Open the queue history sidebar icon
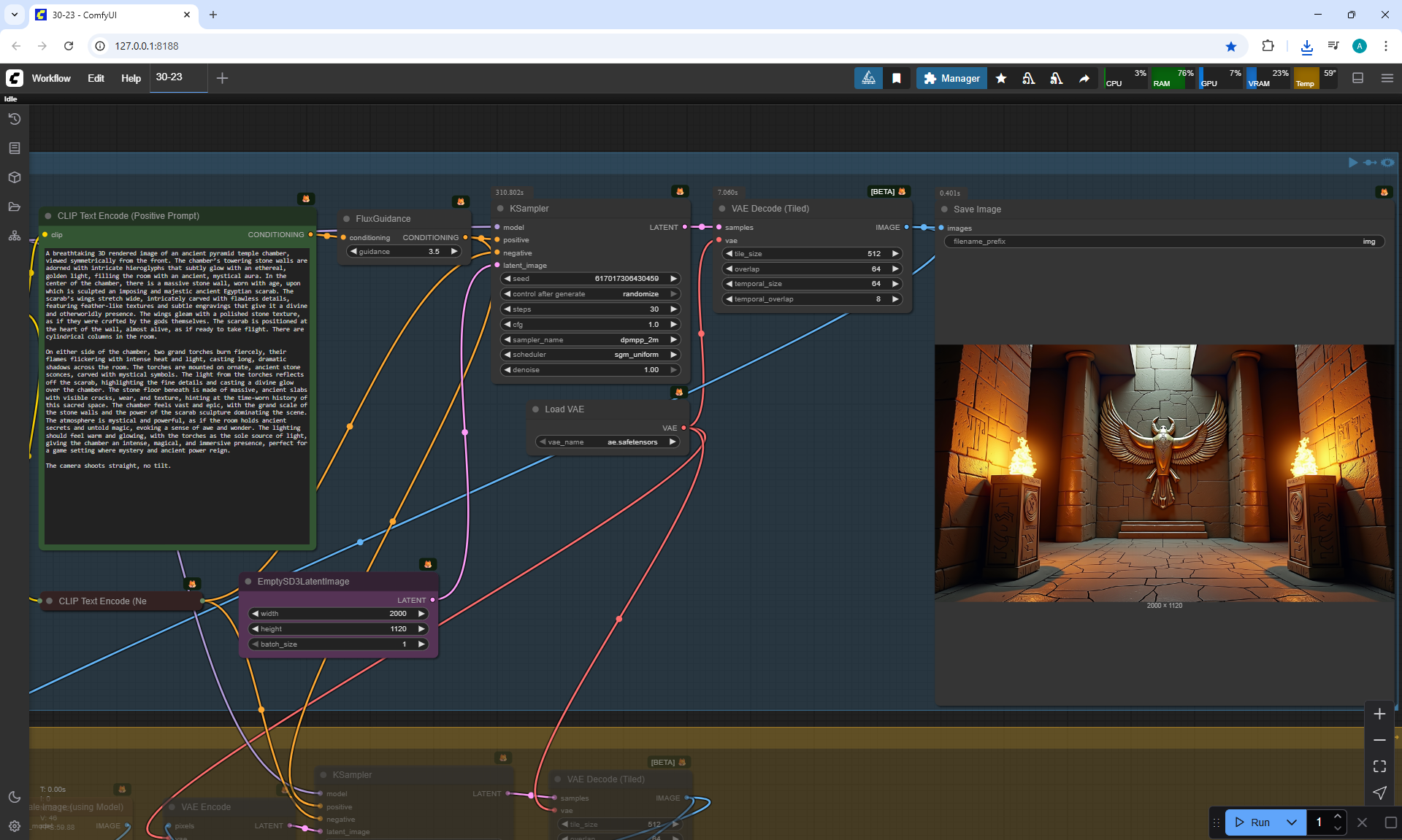 click(15, 119)
